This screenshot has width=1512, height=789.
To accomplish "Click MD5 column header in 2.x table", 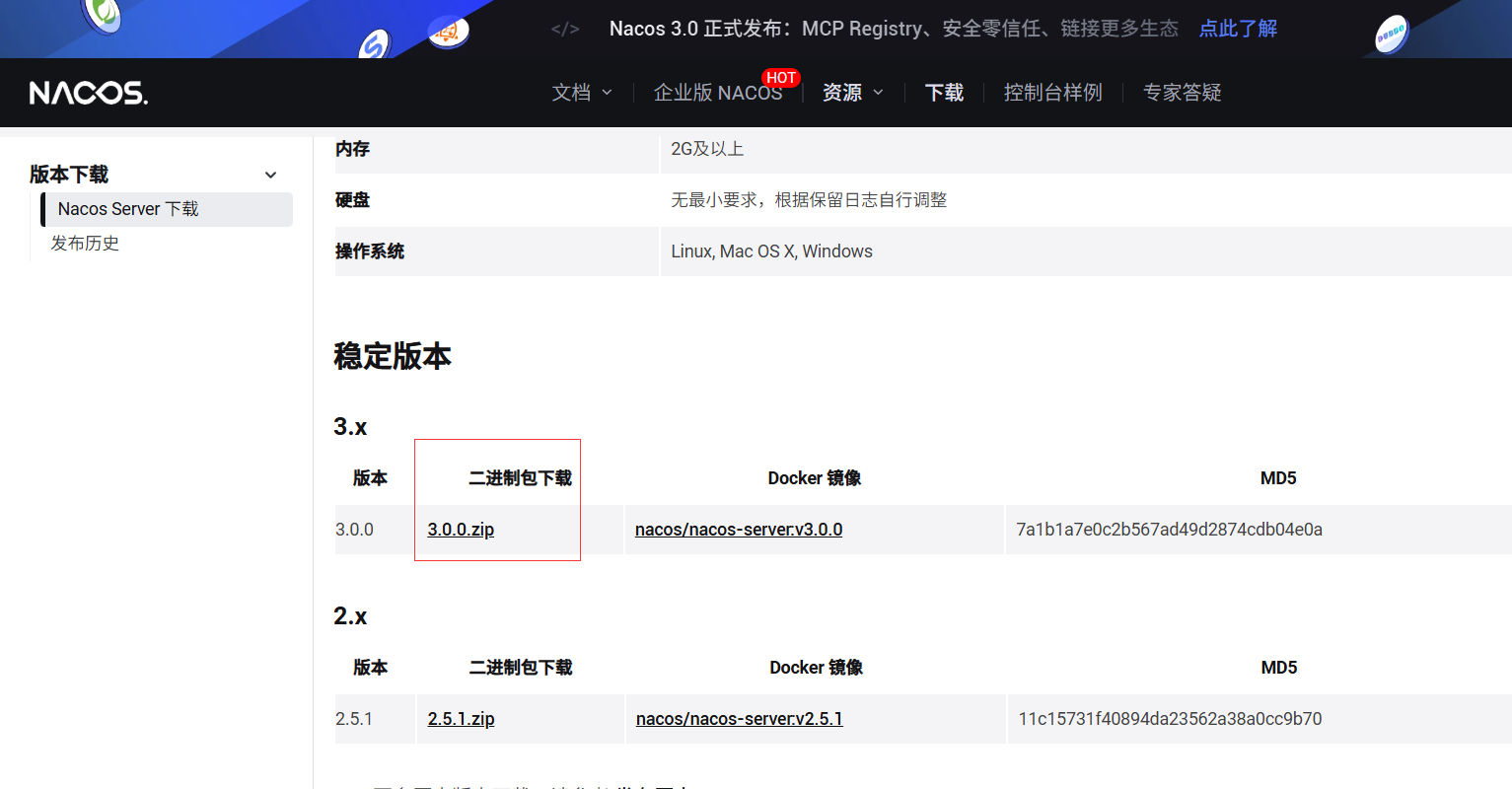I will tap(1279, 668).
